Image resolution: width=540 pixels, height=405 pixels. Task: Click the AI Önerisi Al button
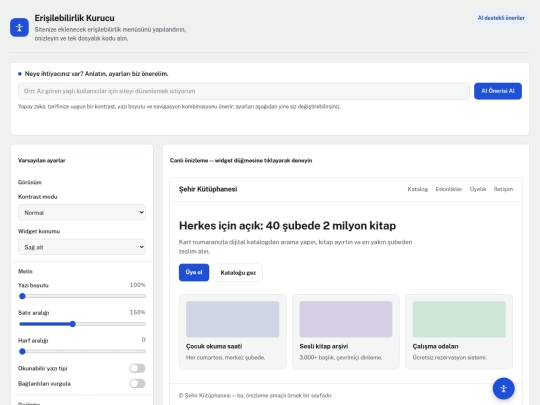pos(498,91)
